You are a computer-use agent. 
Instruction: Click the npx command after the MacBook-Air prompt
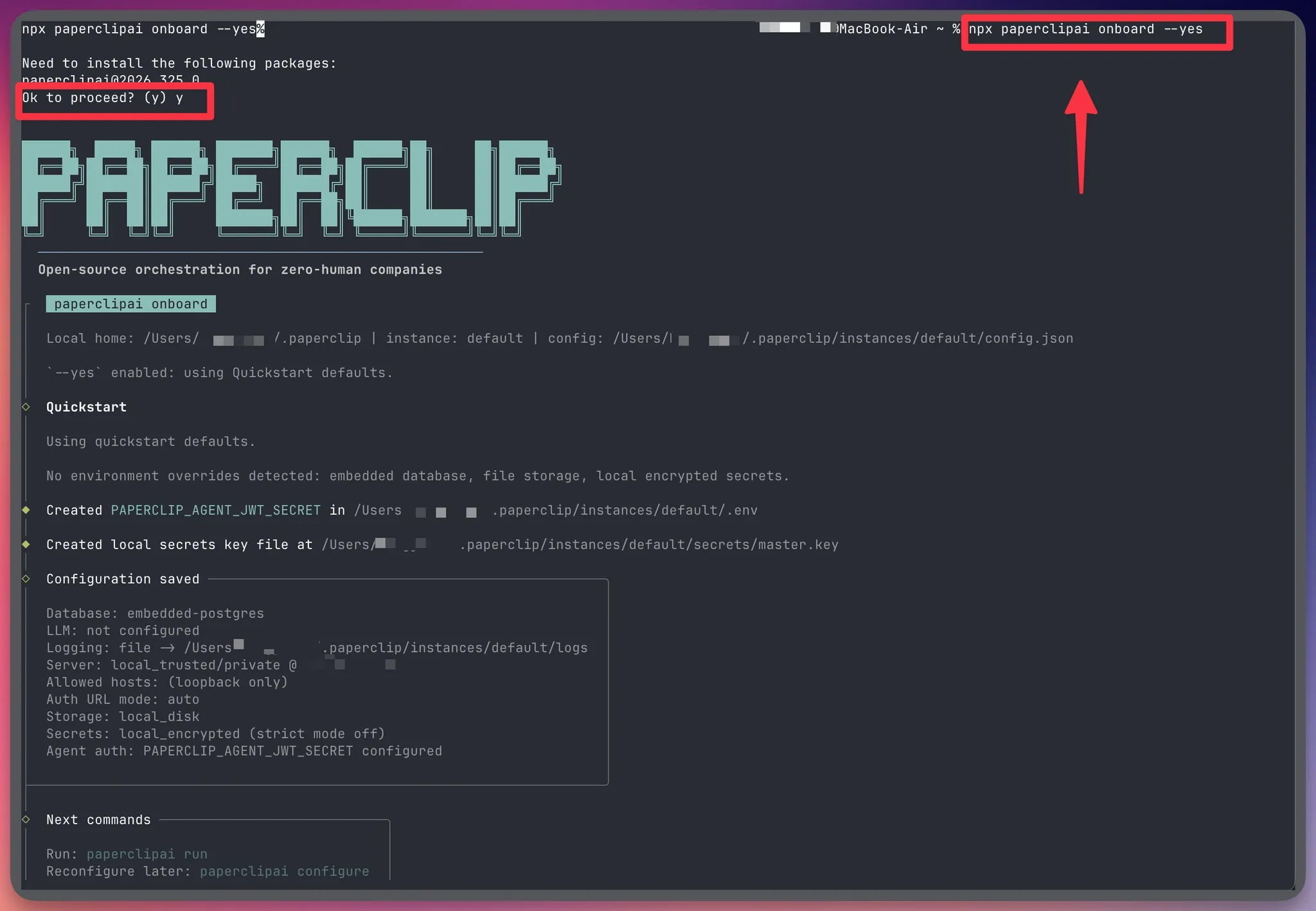1085,29
